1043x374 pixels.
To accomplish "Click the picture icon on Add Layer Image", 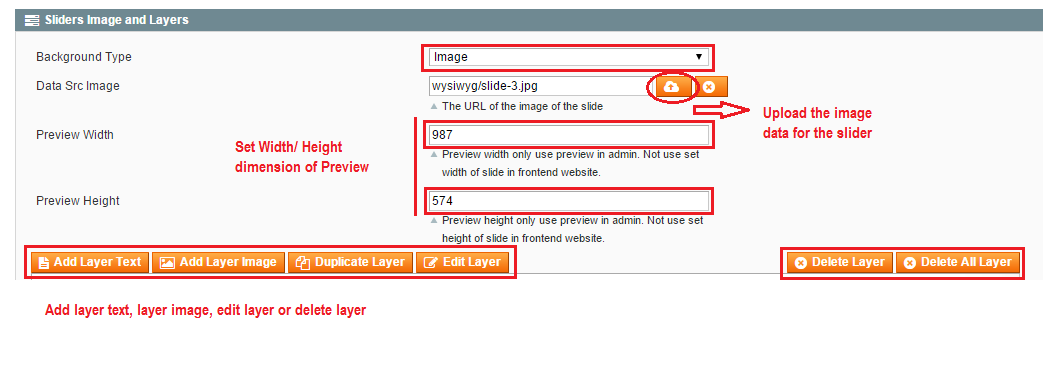I will (x=168, y=262).
